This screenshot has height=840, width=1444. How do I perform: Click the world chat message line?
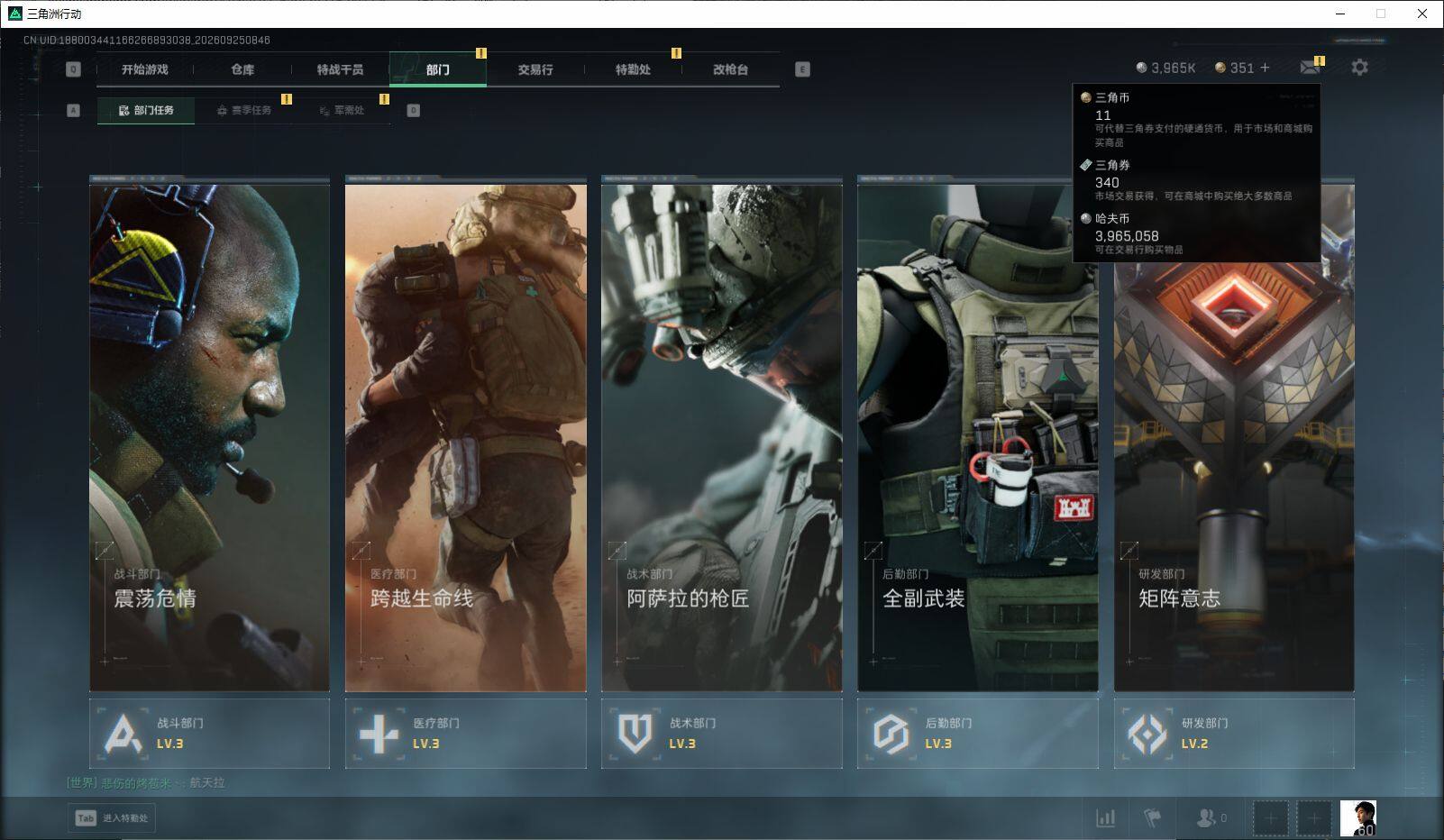click(146, 782)
